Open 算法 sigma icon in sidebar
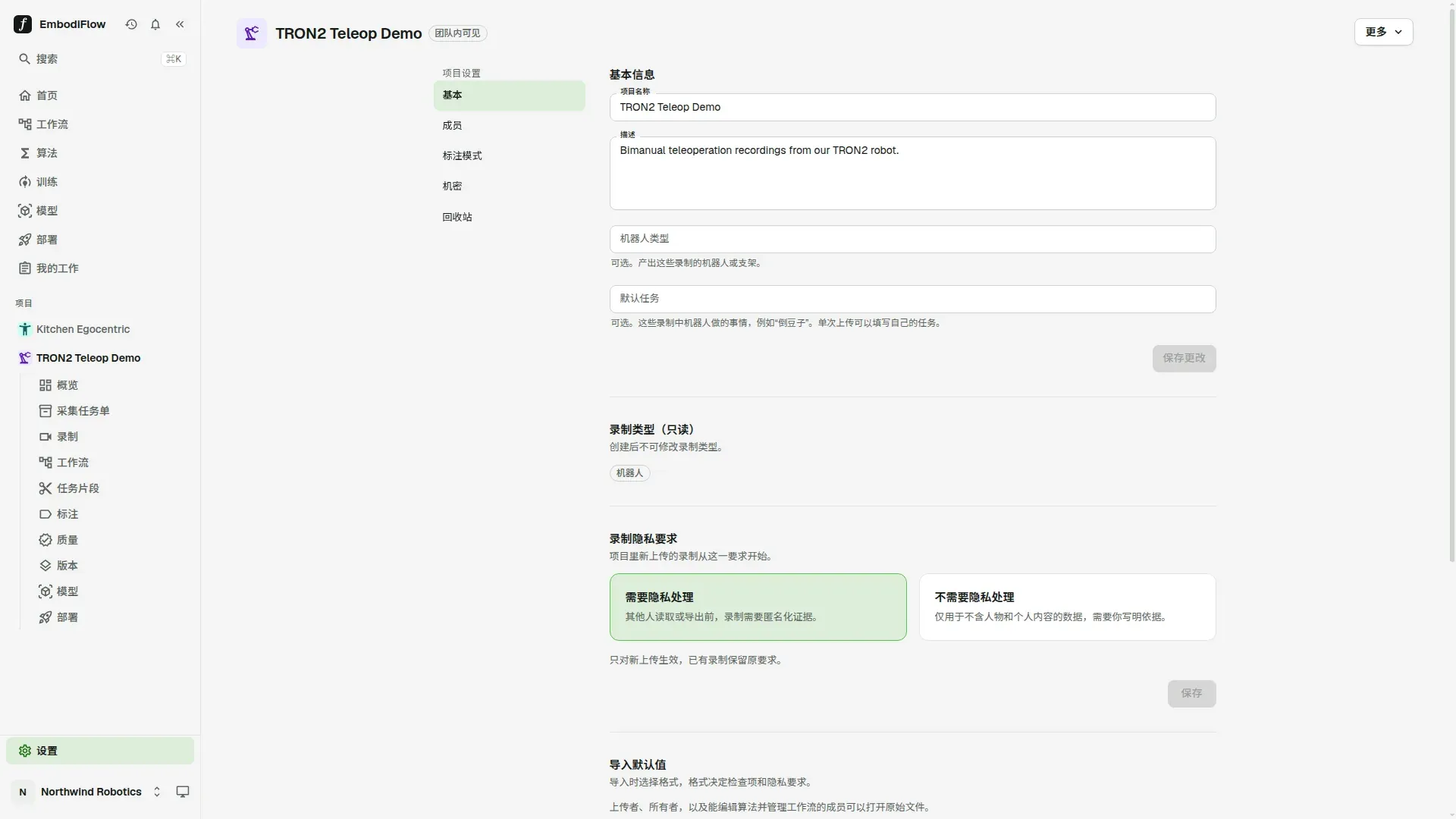The height and width of the screenshot is (819, 1456). coord(25,153)
